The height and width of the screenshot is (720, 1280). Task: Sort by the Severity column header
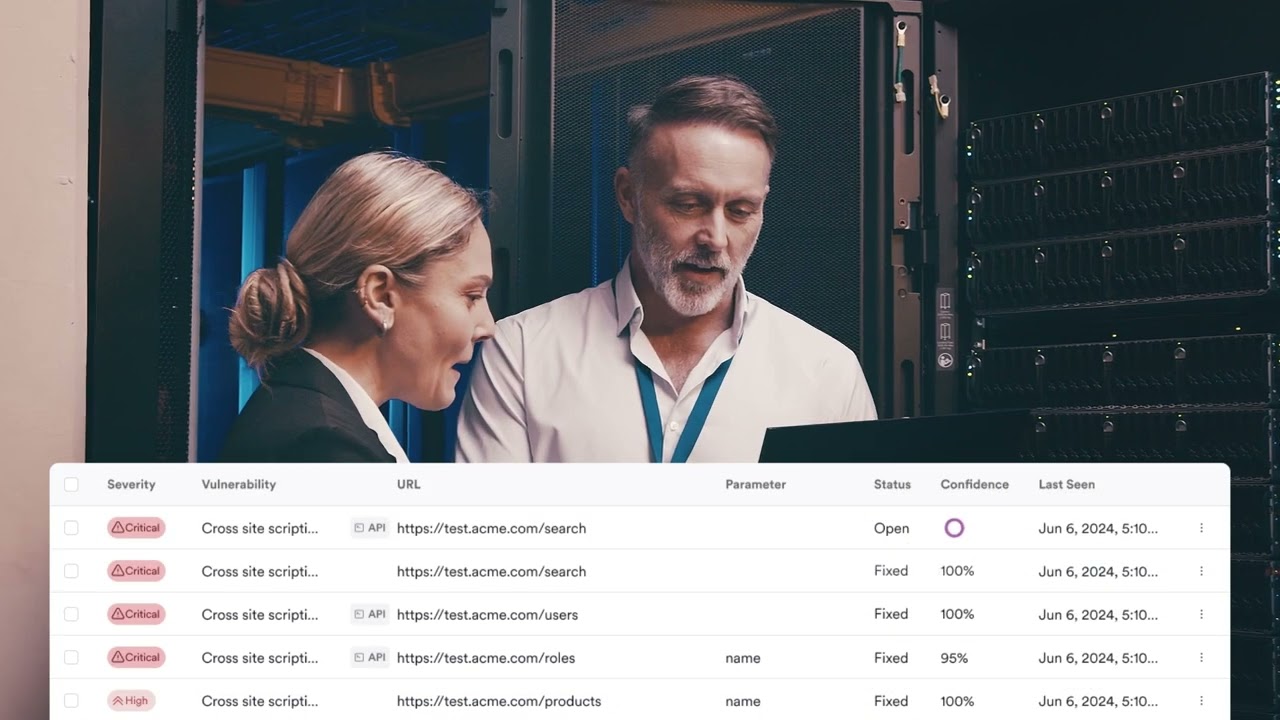131,484
